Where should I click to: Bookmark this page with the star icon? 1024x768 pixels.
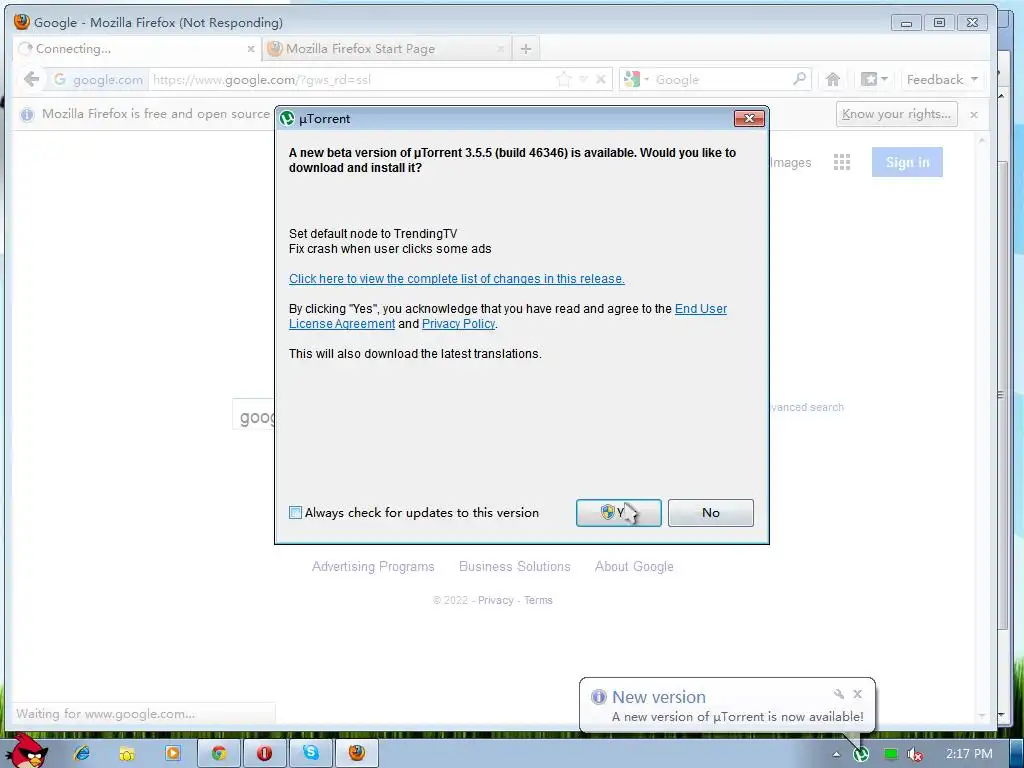point(563,80)
